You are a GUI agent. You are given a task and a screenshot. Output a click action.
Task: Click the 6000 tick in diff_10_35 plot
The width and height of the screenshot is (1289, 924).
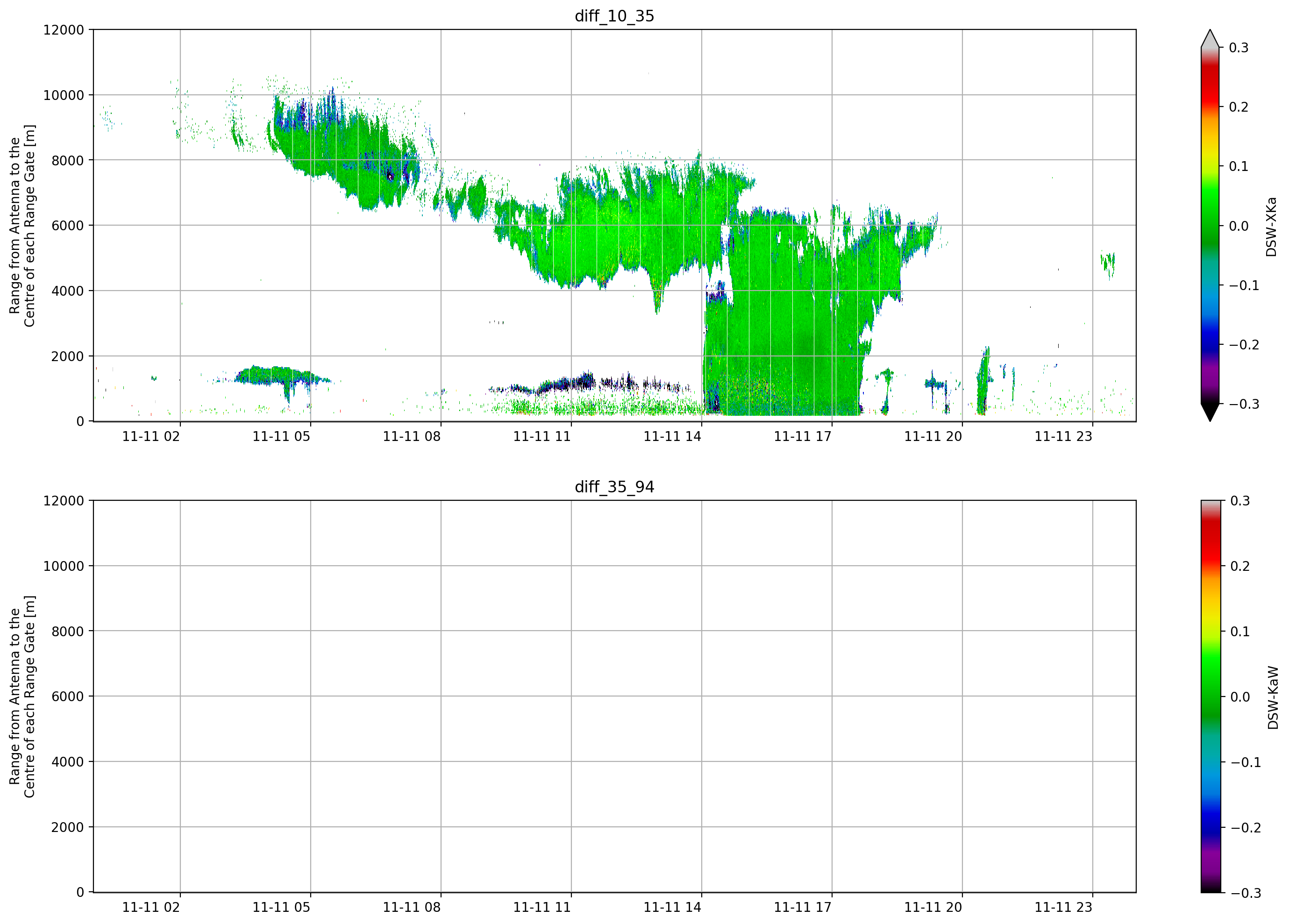tap(68, 226)
